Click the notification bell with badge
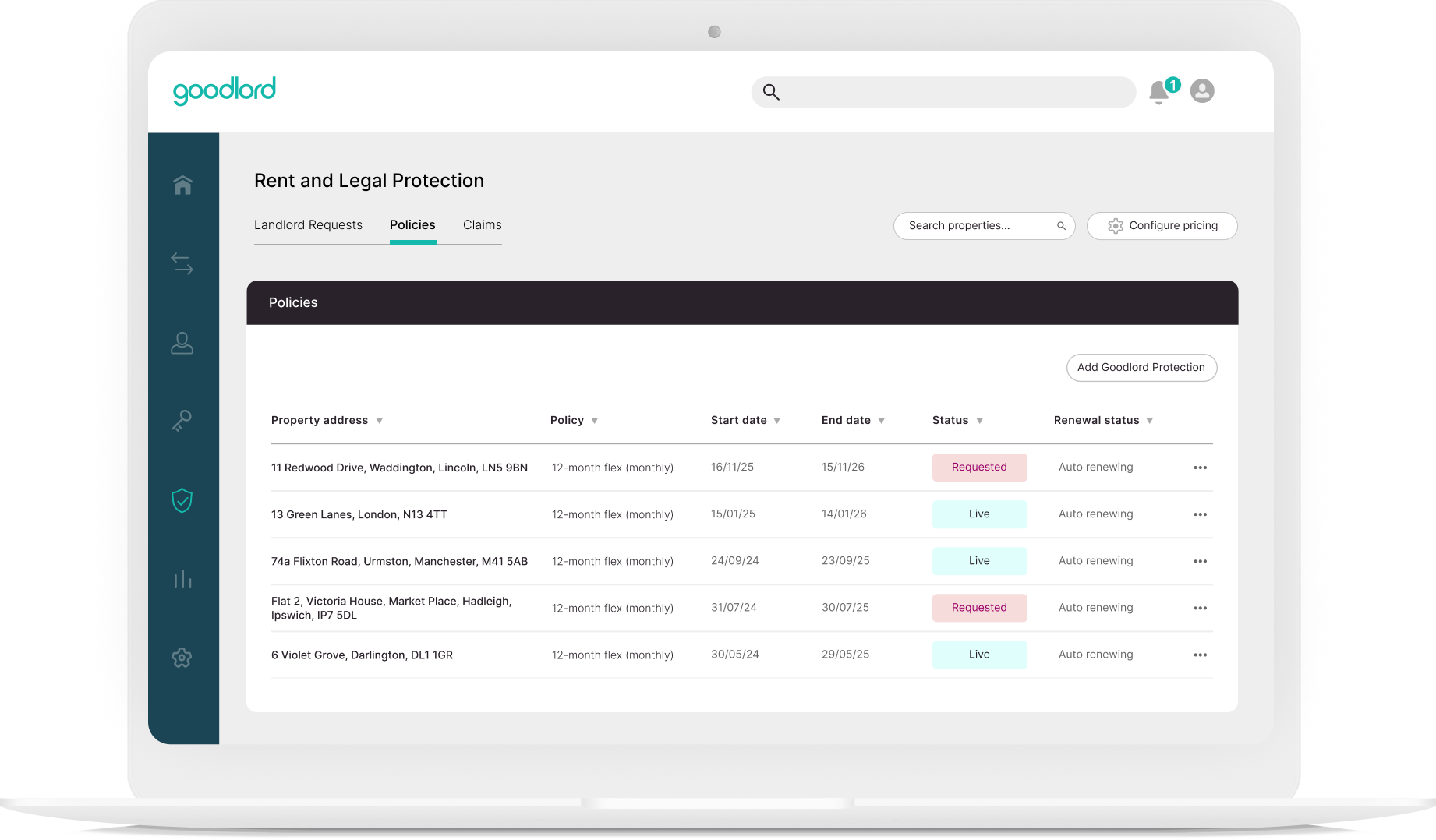 pyautogui.click(x=1158, y=90)
